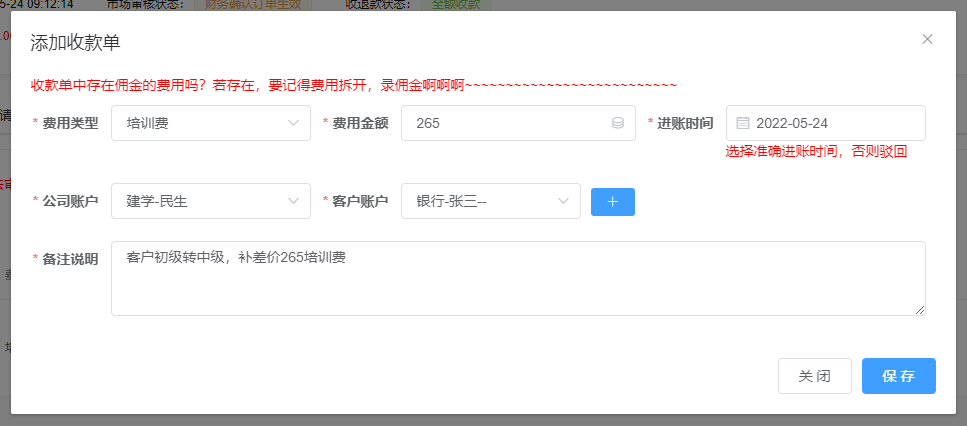Click the 添加收款单 dialog title
Image resolution: width=967 pixels, height=426 pixels.
click(x=76, y=41)
